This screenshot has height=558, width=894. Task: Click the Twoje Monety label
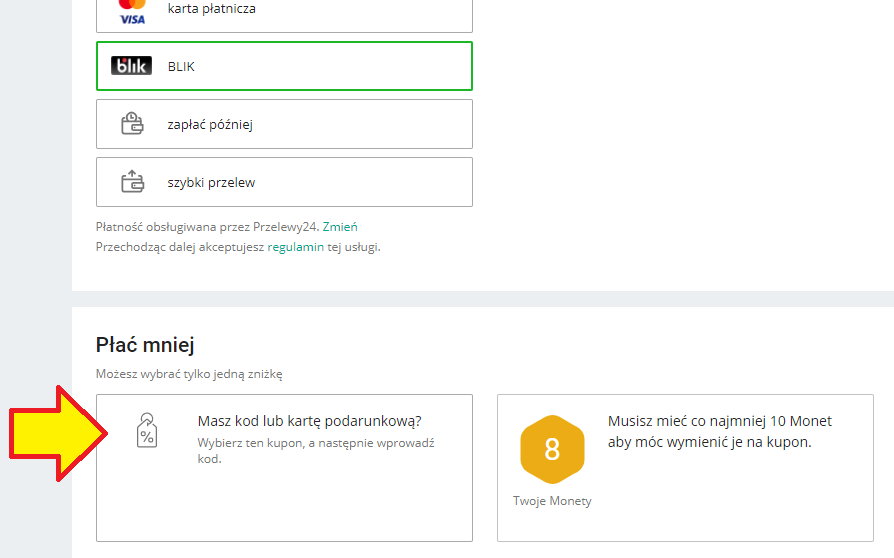[x=552, y=501]
